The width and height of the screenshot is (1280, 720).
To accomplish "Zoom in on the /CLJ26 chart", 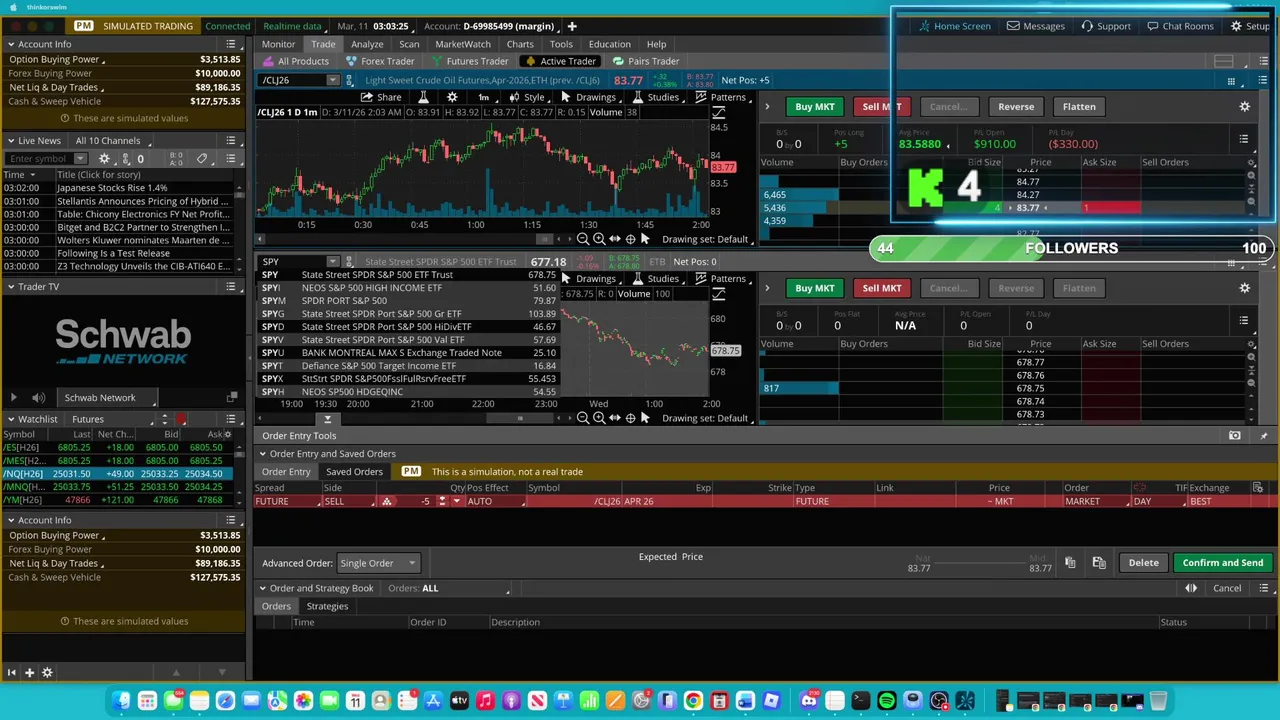I will pyautogui.click(x=599, y=239).
